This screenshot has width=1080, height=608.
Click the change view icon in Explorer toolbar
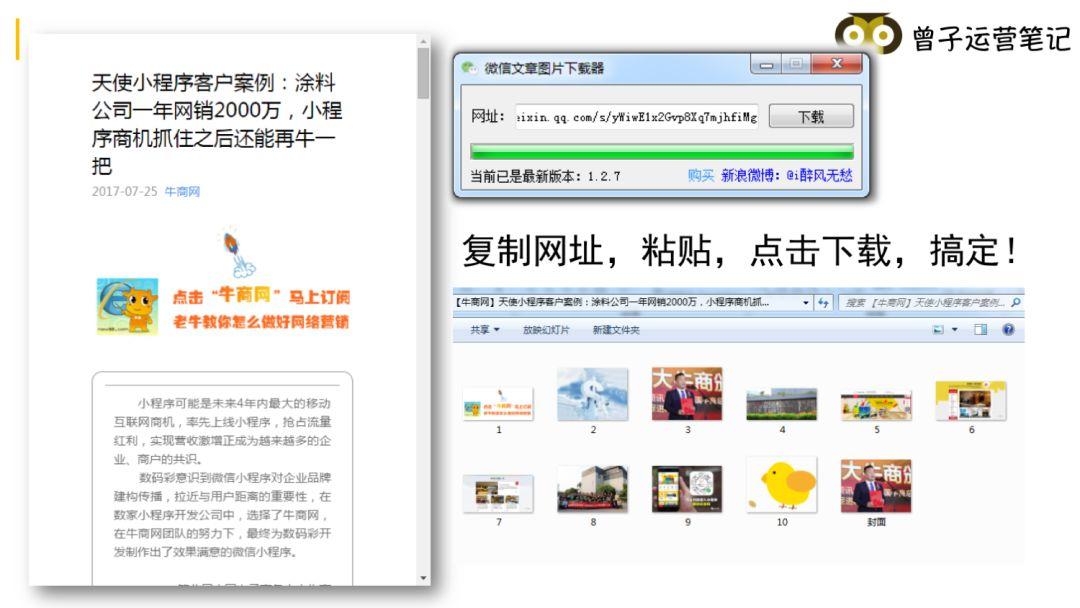pyautogui.click(x=938, y=330)
